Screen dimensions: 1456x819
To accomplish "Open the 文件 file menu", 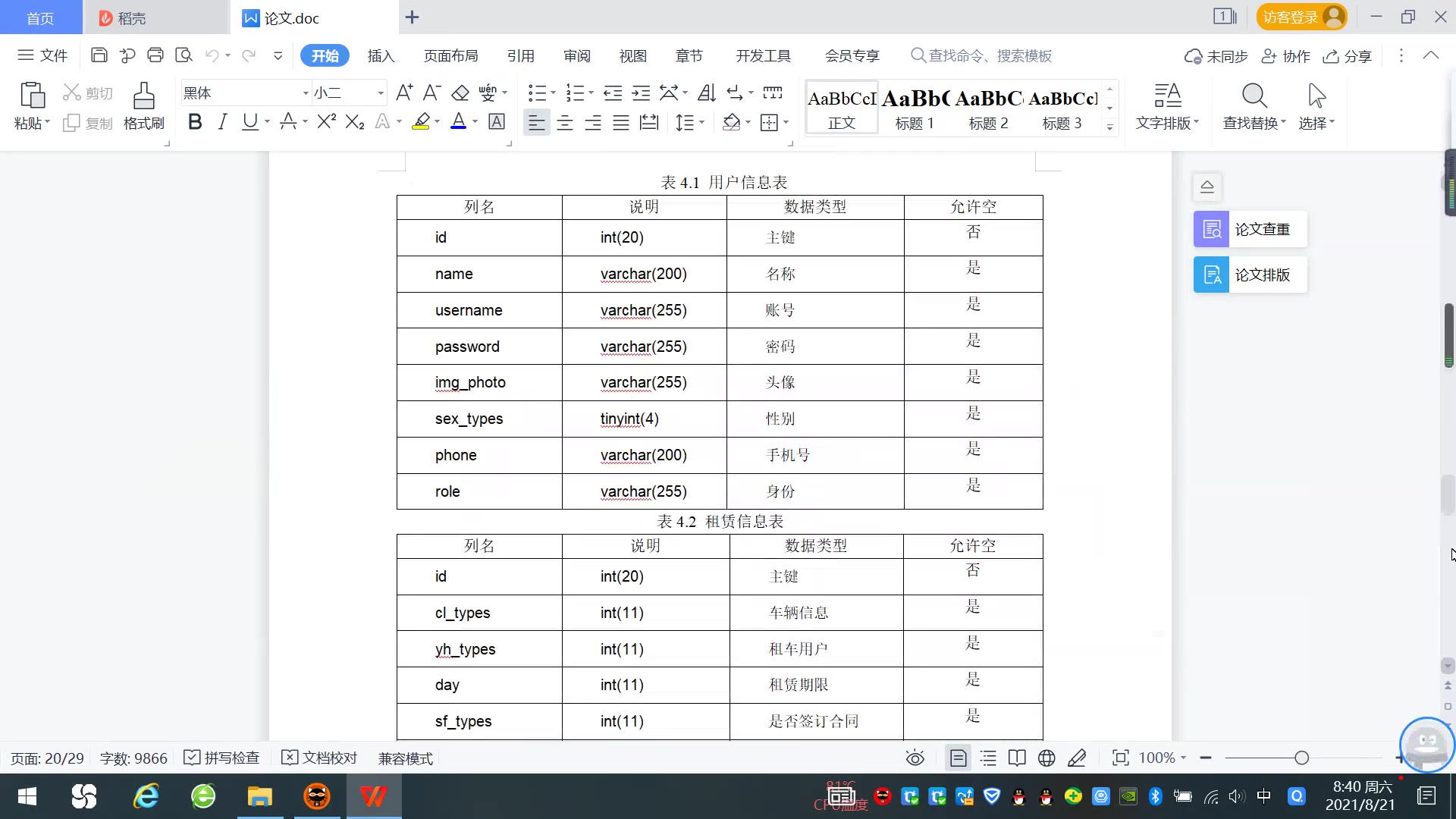I will (43, 55).
